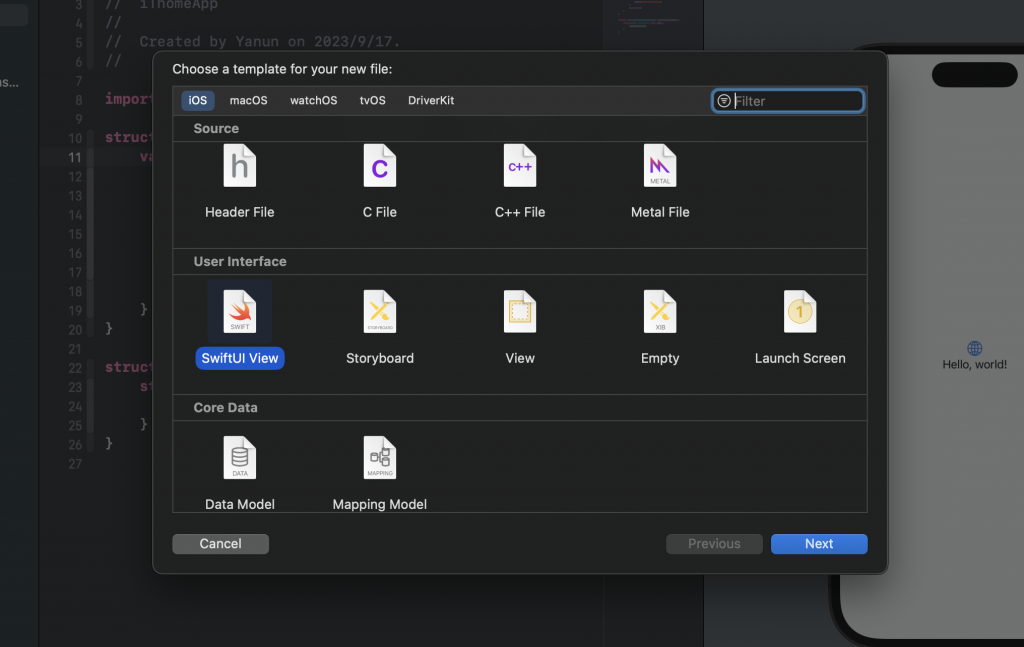This screenshot has height=647, width=1024.
Task: Choose the Launch Screen template
Action: (x=800, y=311)
